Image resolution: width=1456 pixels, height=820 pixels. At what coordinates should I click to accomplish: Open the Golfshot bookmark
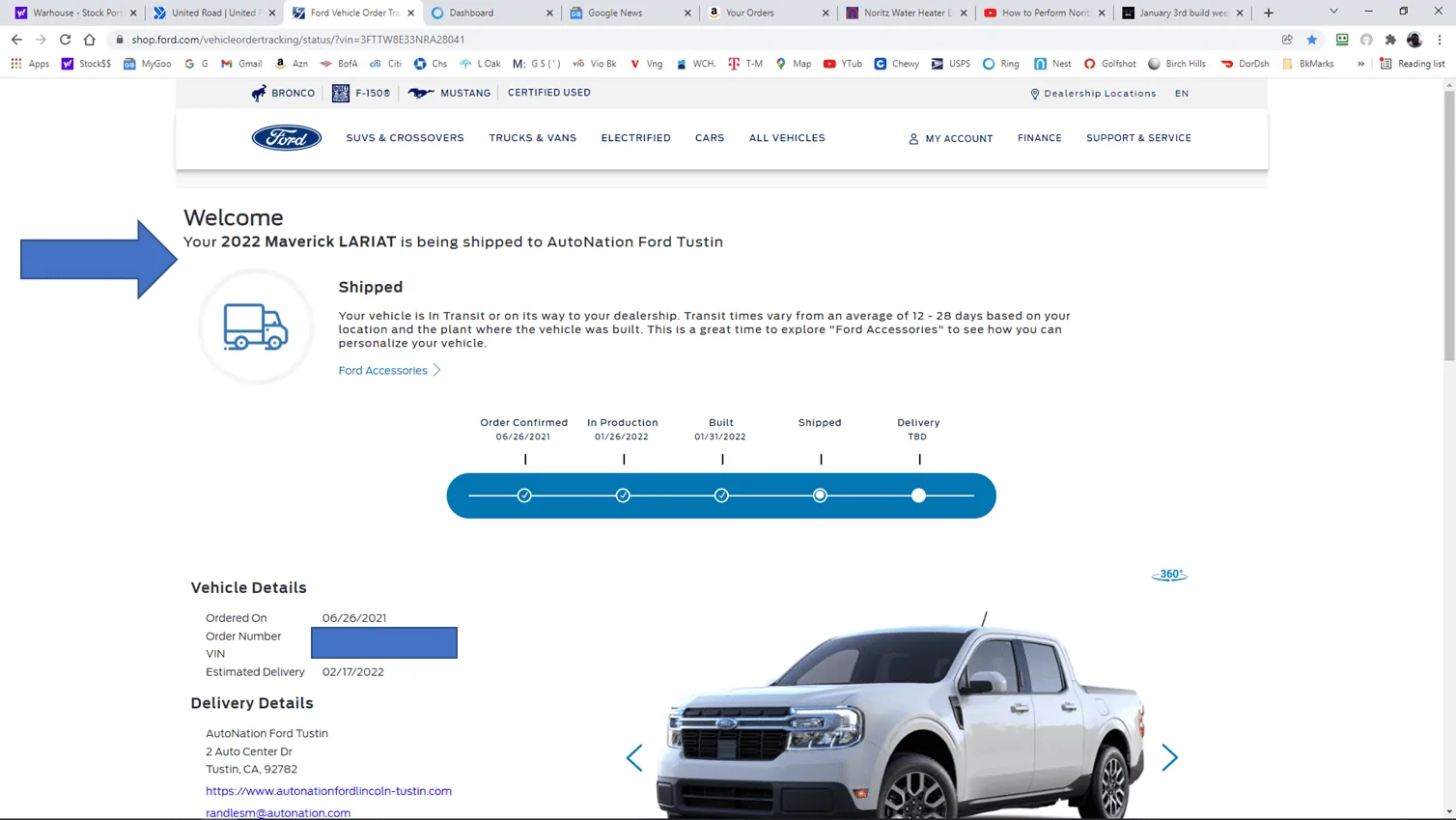click(x=1110, y=64)
